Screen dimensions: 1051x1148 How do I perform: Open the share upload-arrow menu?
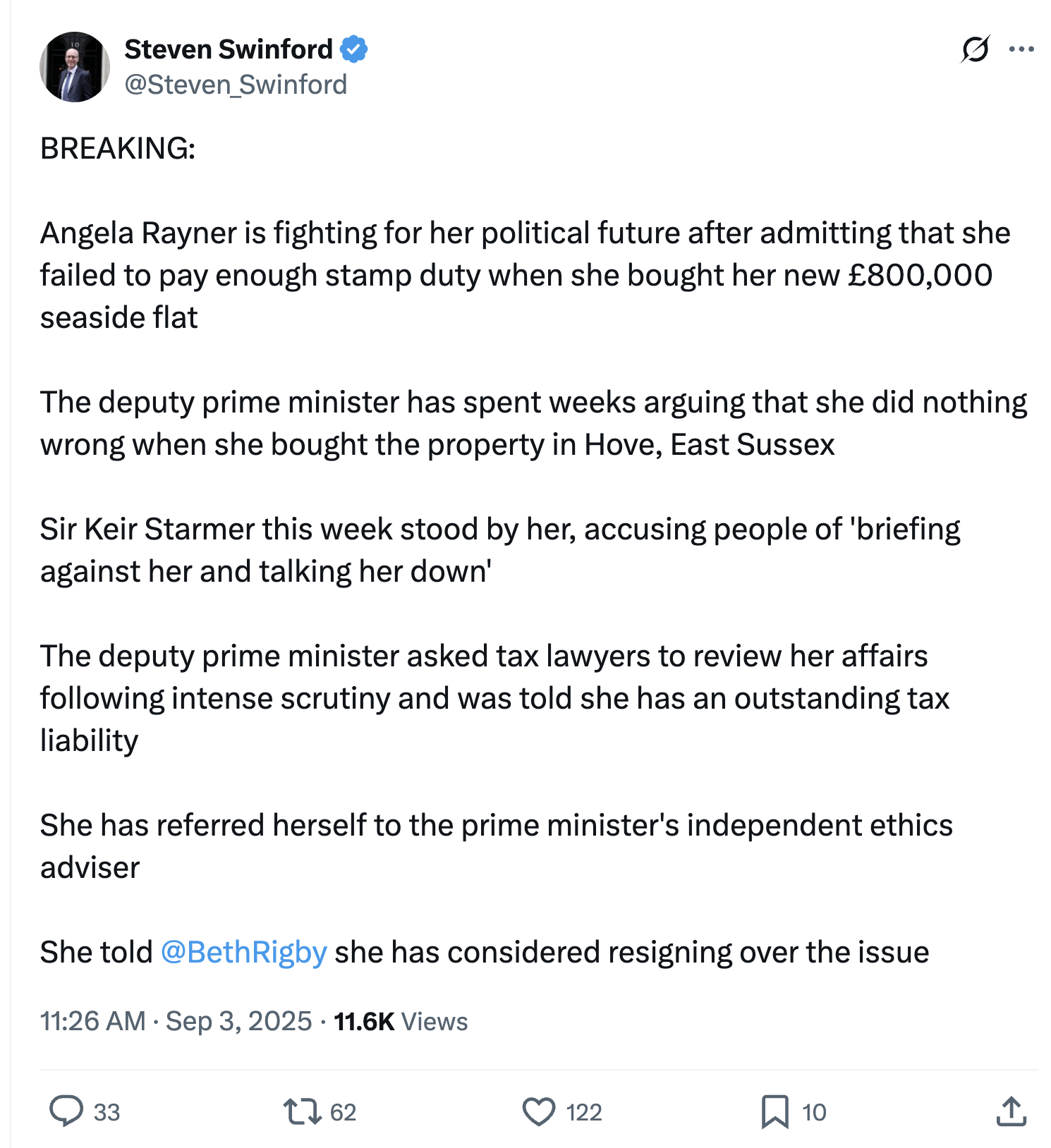1011,1111
